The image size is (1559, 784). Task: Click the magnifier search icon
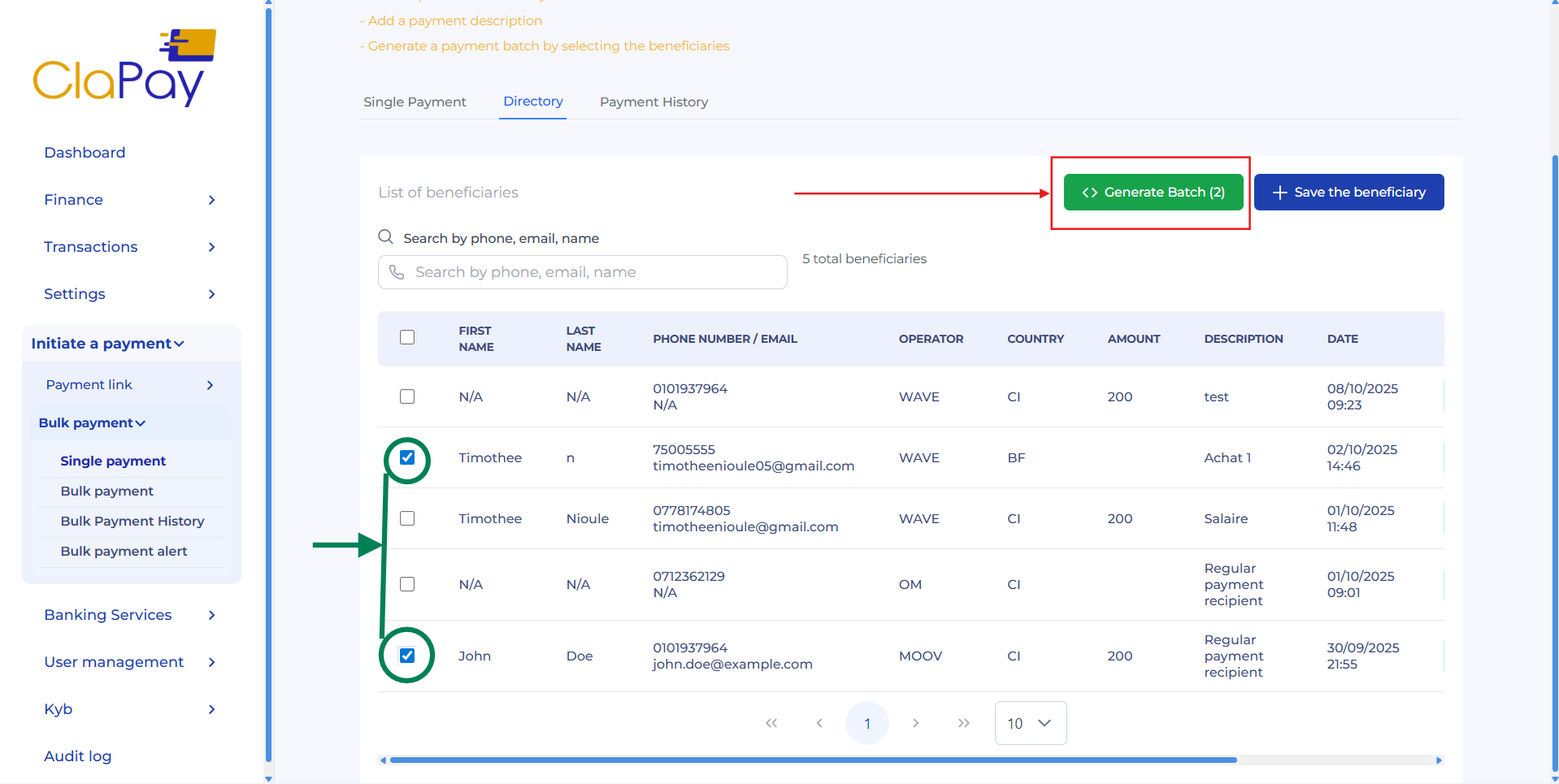386,236
